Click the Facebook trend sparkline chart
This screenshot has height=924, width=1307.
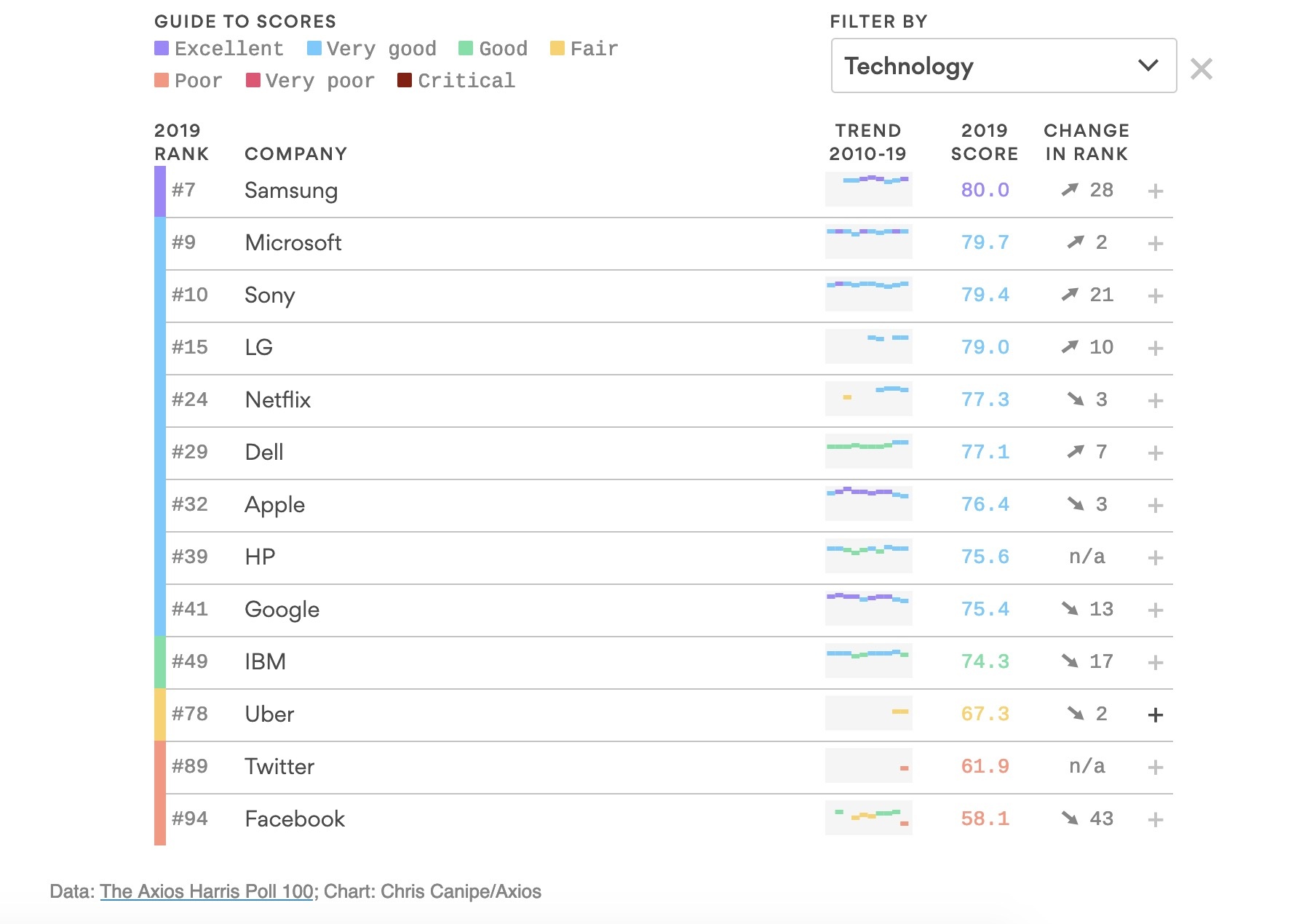coord(868,818)
